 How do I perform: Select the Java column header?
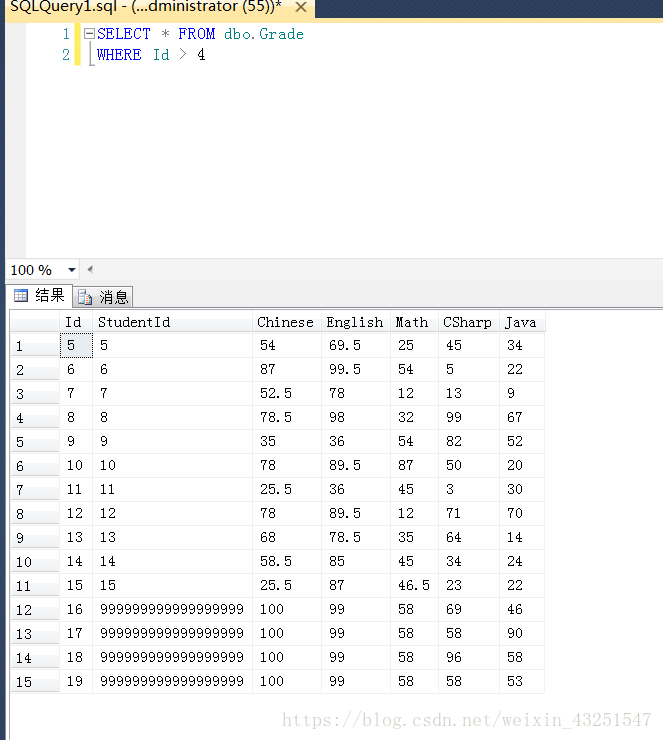pos(521,322)
